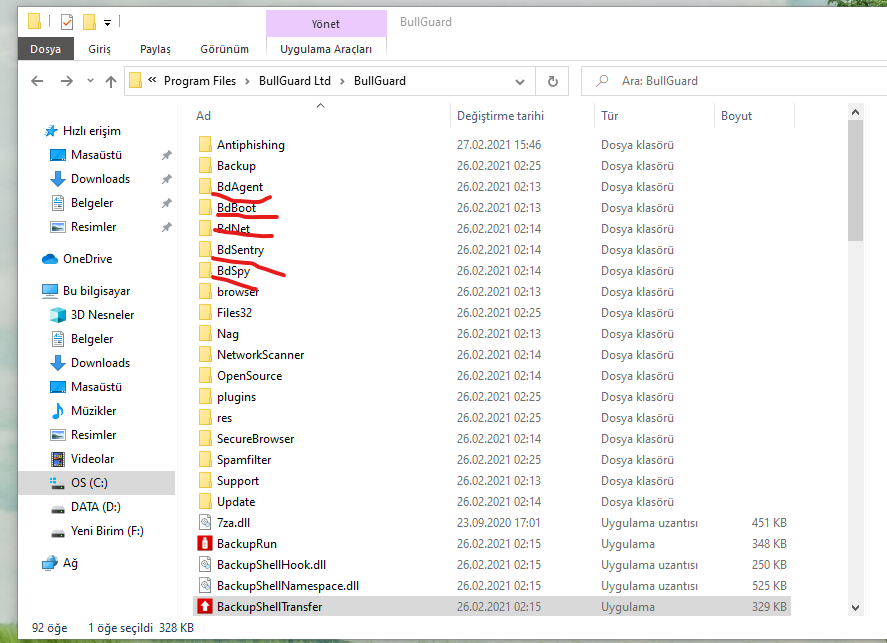Select the Files32 folder icon
This screenshot has width=887, height=643.
(205, 313)
